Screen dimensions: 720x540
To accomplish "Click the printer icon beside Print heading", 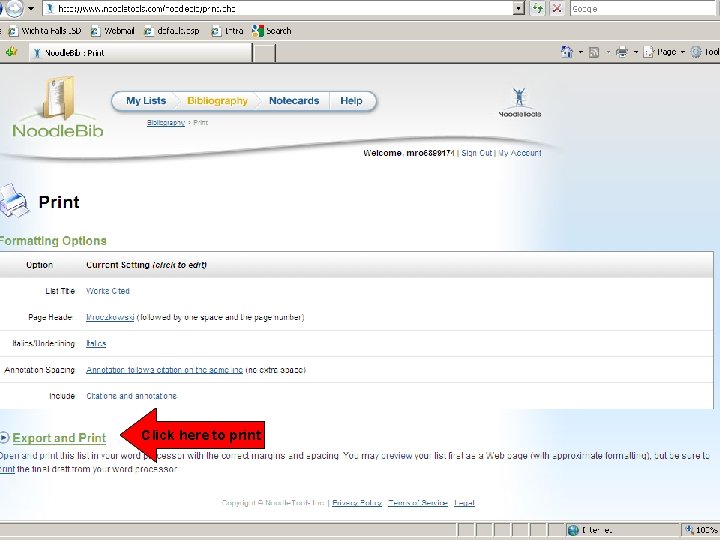I will [x=14, y=201].
